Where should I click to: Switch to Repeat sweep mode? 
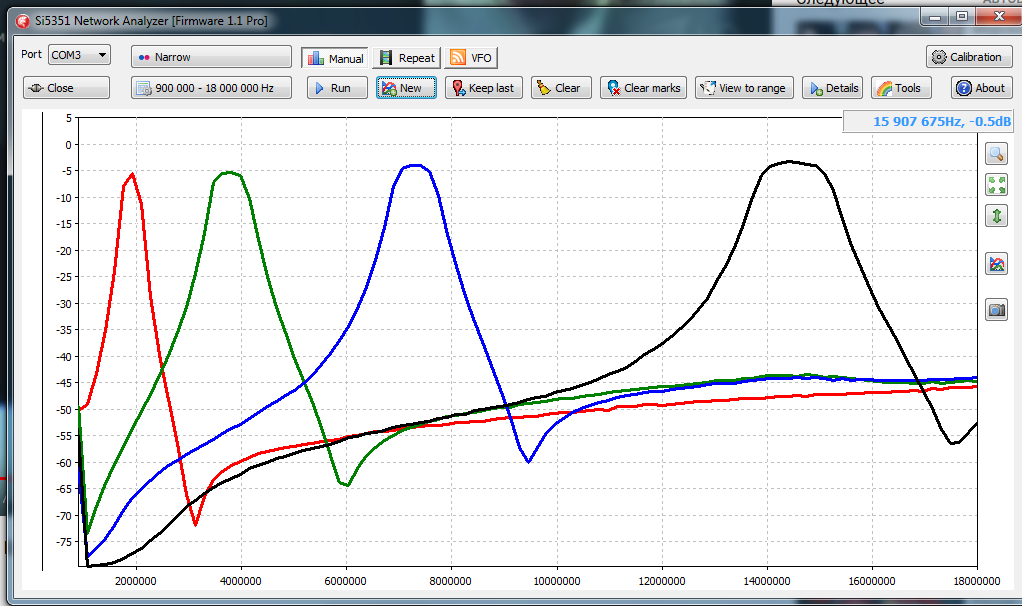407,58
